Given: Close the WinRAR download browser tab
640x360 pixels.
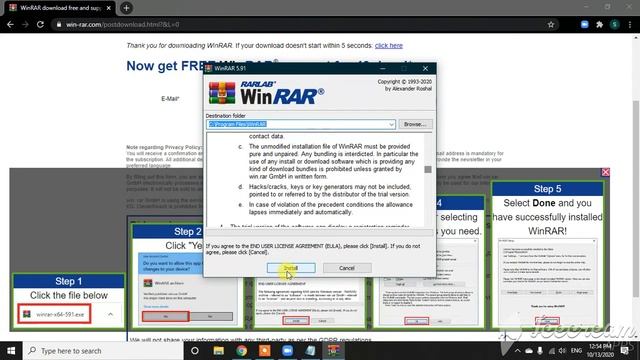Looking at the screenshot, I should pos(109,8).
